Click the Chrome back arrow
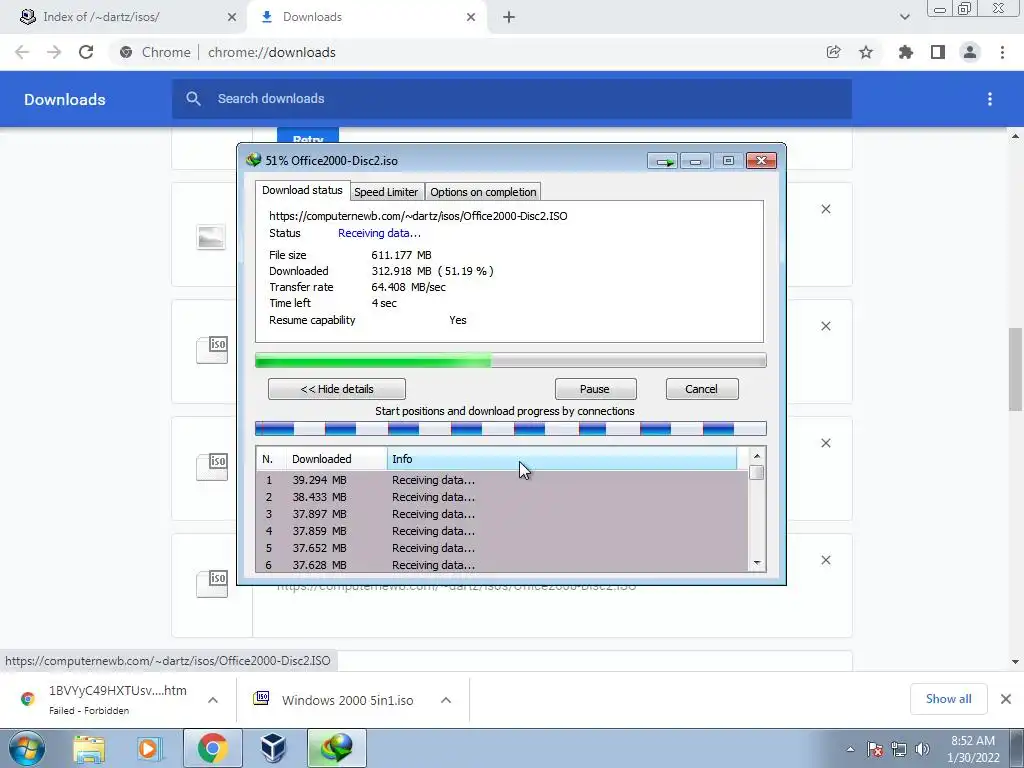Image resolution: width=1024 pixels, height=768 pixels. [x=22, y=52]
